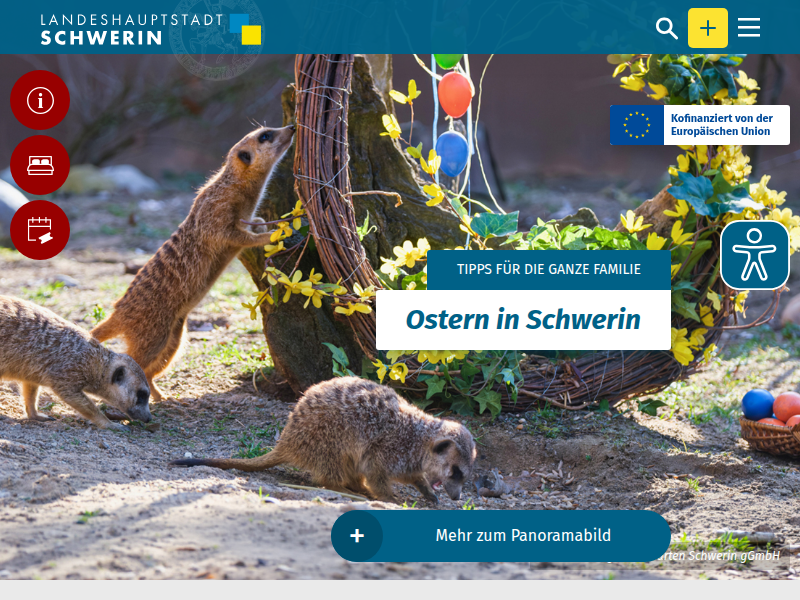Open the EU co-financing banner
The image size is (800, 600).
699,125
